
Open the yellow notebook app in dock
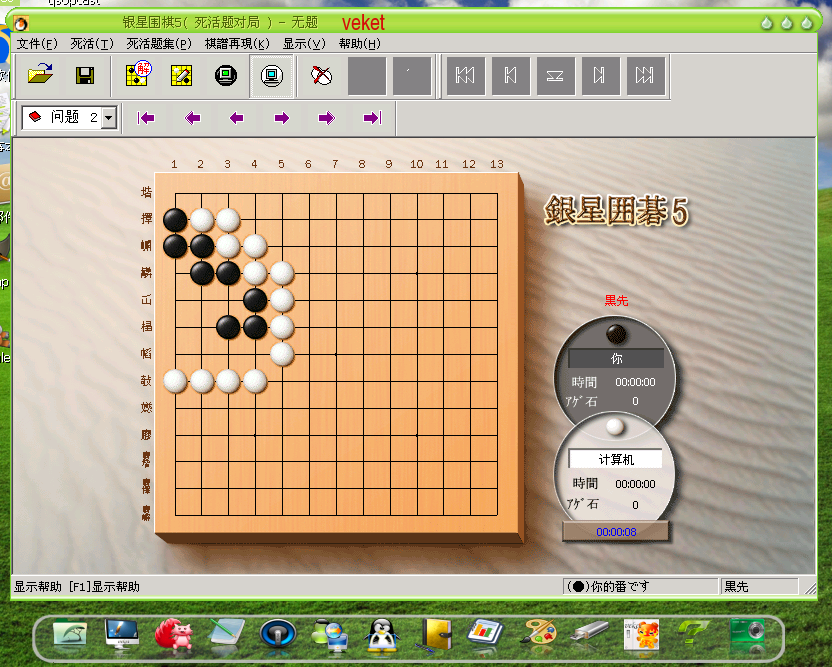click(435, 634)
